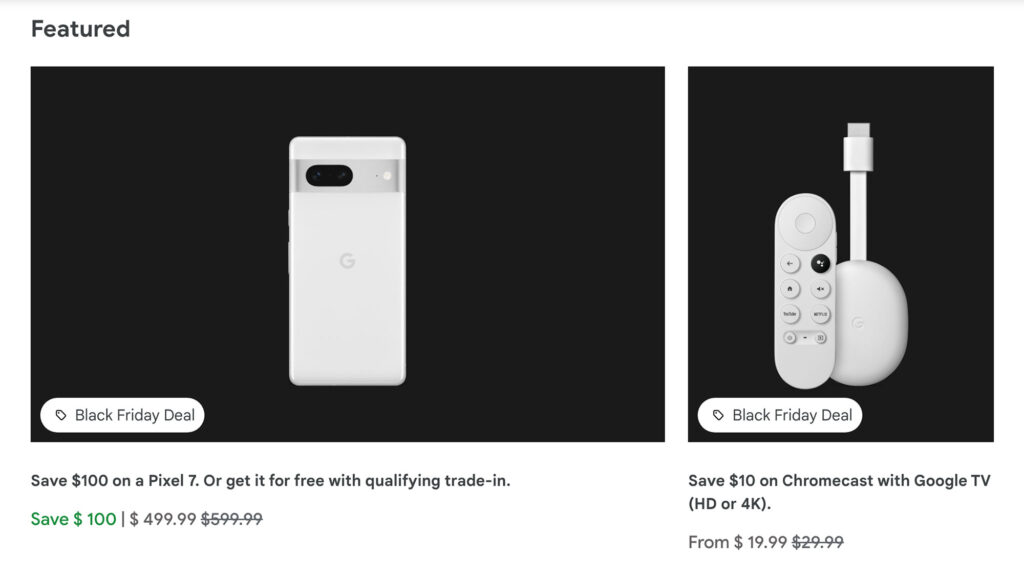The image size is (1024, 576).
Task: Click the green Save $ 100 text
Action: pyautogui.click(x=73, y=519)
